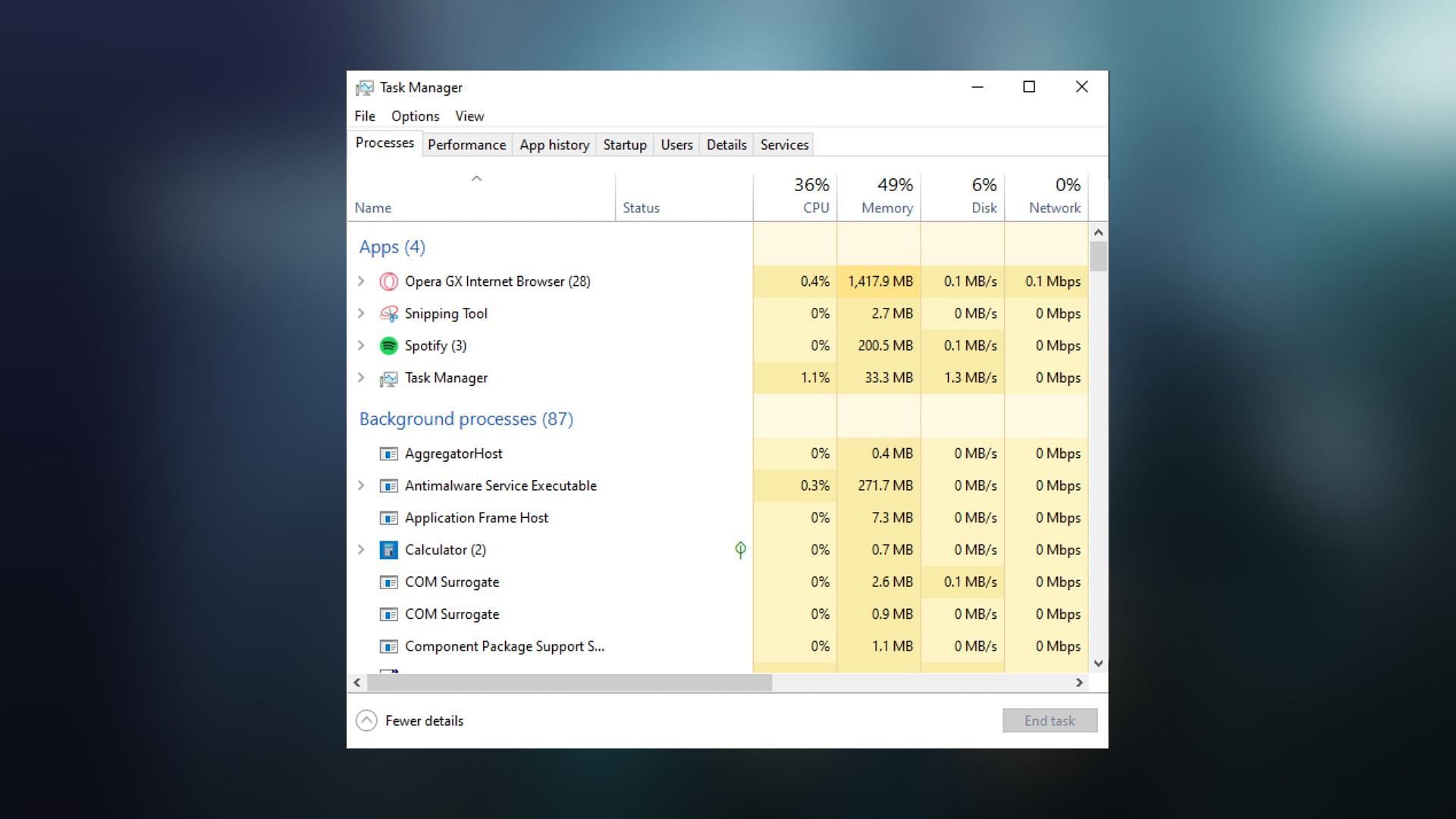Click the Snipping Tool scissors icon
The image size is (1456, 819).
point(388,313)
